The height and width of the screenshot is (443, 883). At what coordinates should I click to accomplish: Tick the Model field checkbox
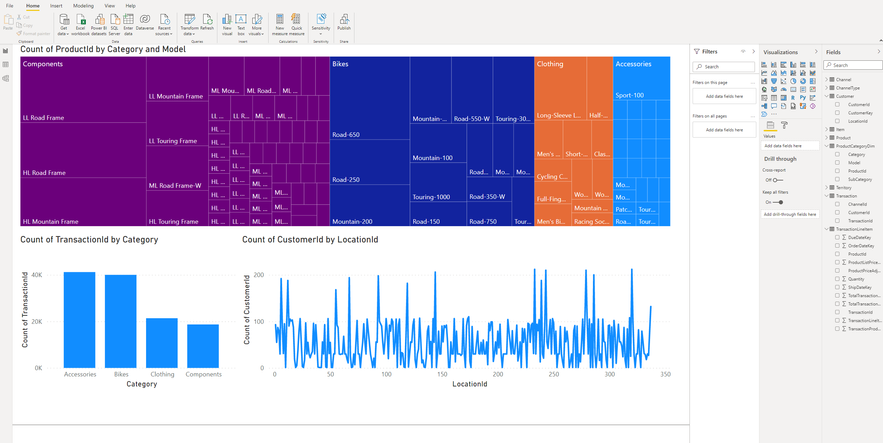tap(837, 162)
